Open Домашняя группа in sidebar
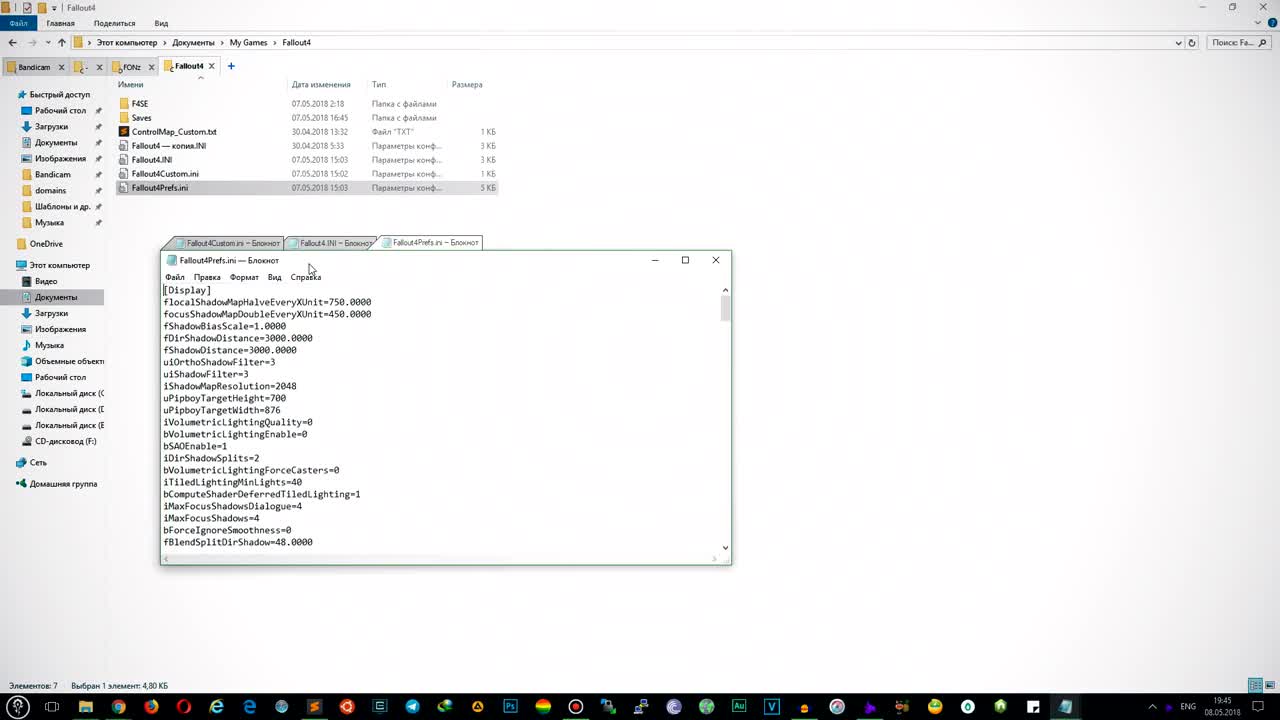Image resolution: width=1280 pixels, height=720 pixels. [x=63, y=484]
